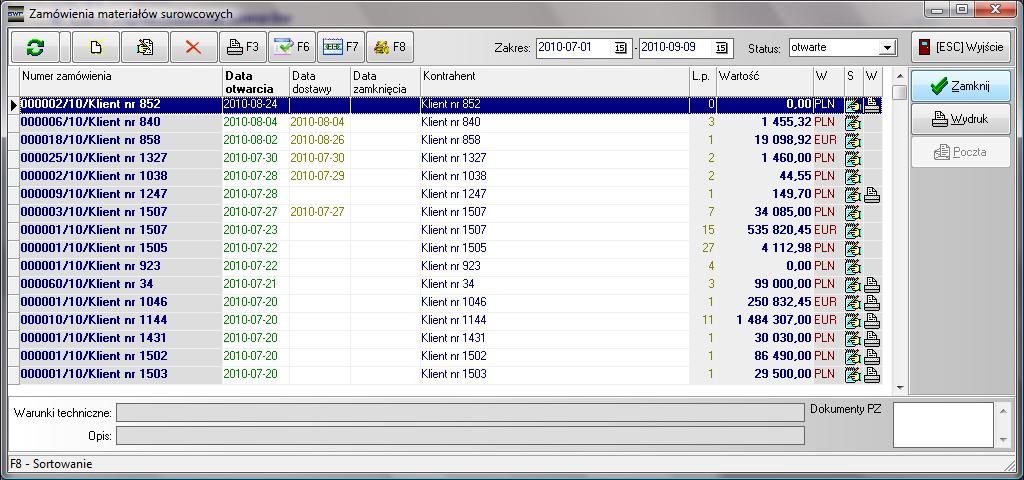This screenshot has height=480, width=1024.
Task: Select order 000025/10/Klient nr 1327
Action: coord(121,158)
